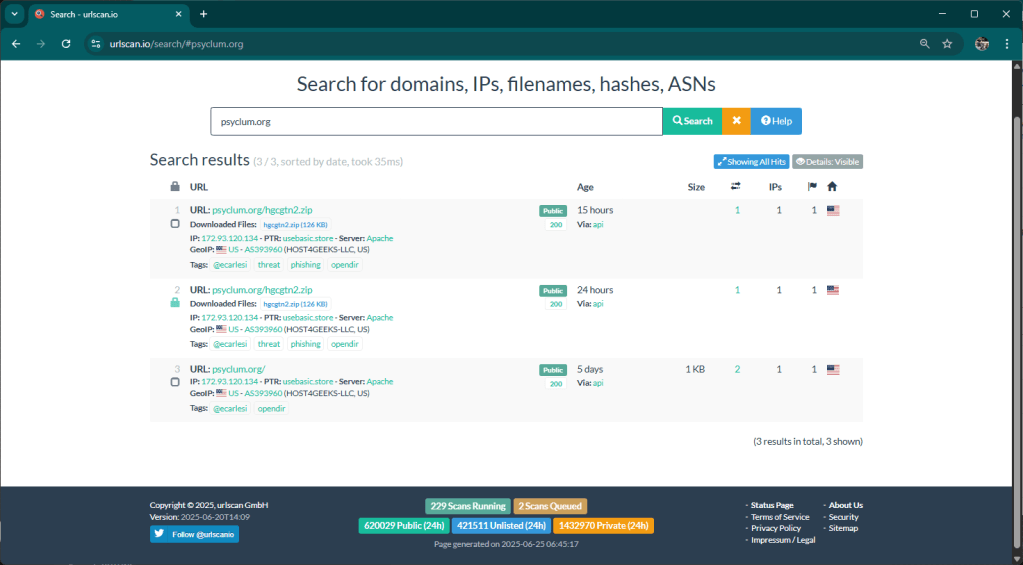Tick the checkbox for result 1
Screen dimensions: 1023x565
(x=175, y=223)
